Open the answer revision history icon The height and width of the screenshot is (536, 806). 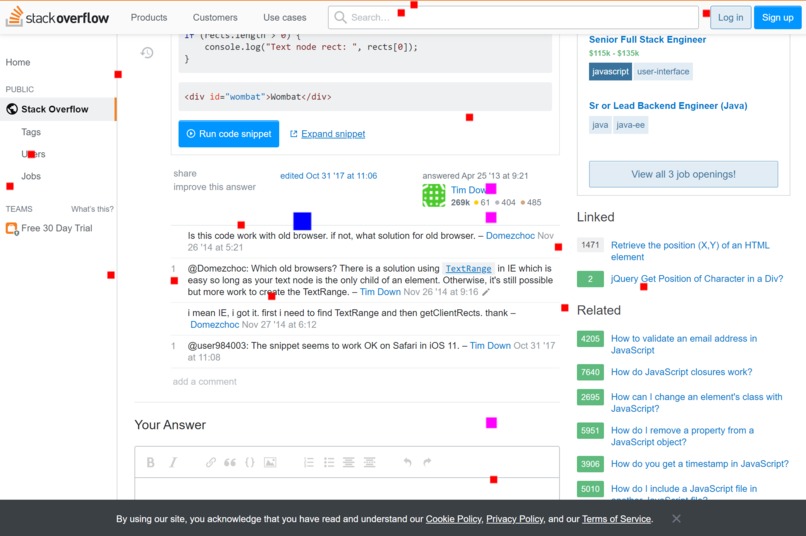[147, 52]
